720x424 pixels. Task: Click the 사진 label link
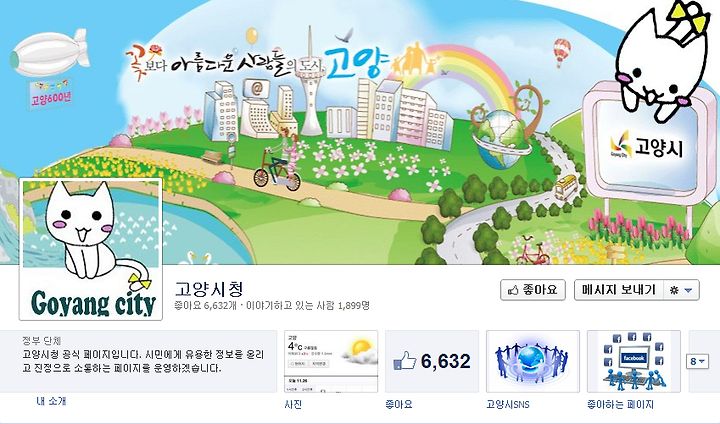293,405
